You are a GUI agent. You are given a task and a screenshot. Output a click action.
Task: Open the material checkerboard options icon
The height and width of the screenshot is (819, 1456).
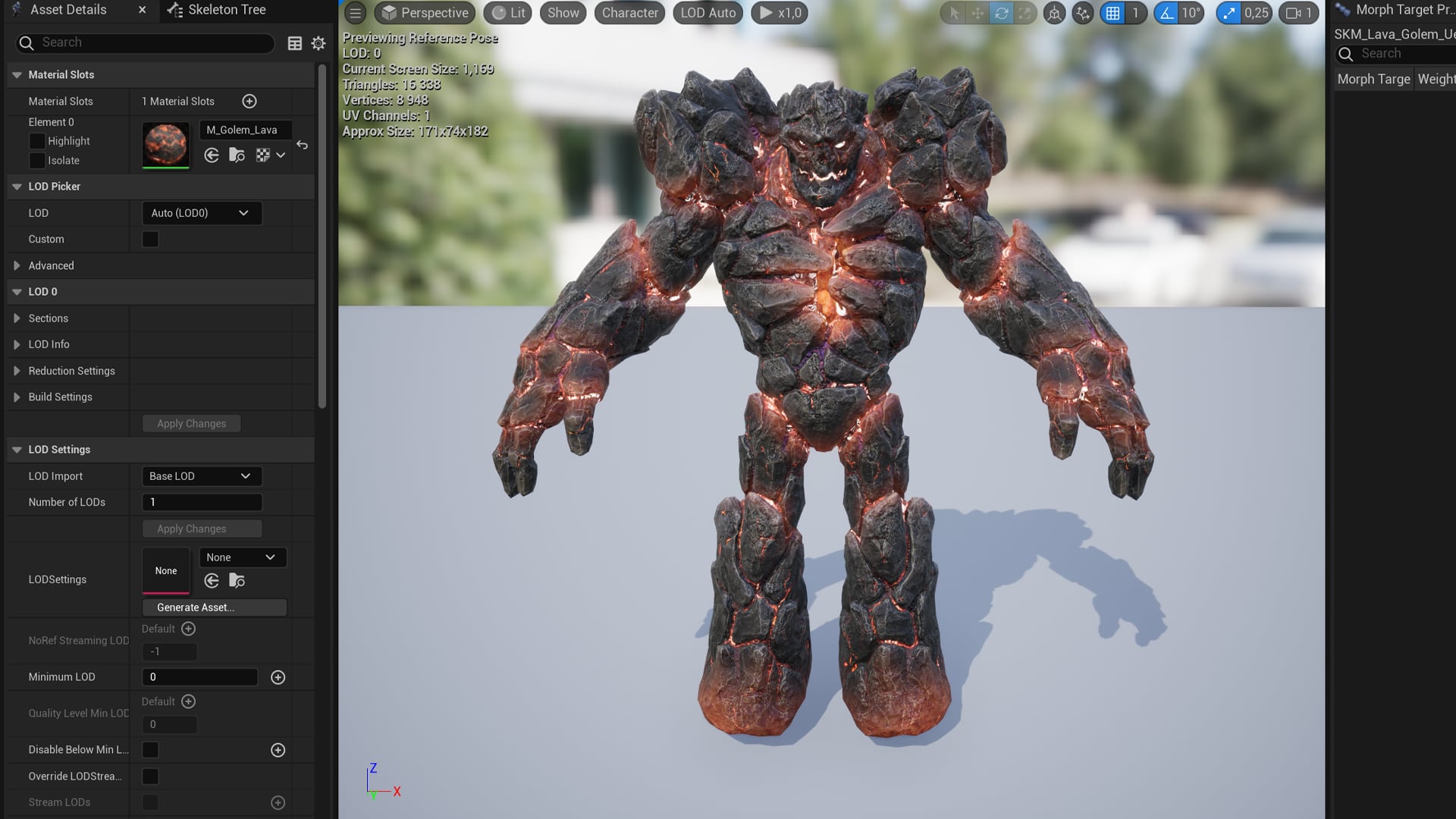263,155
